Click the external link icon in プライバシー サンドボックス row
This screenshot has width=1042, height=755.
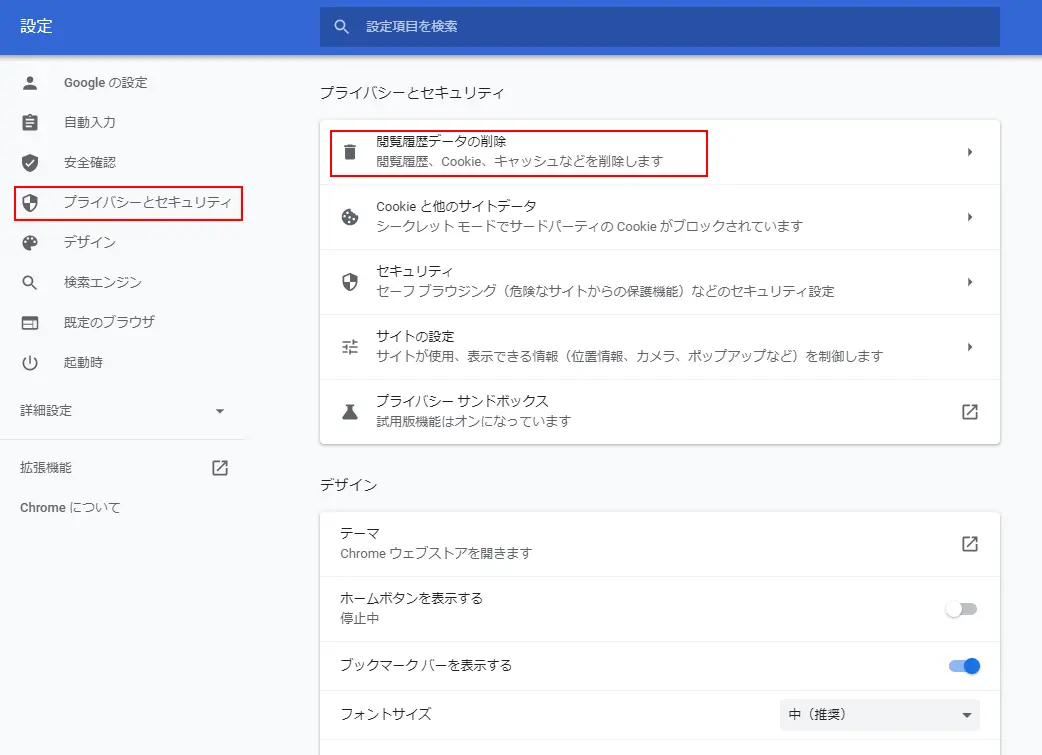pos(970,412)
